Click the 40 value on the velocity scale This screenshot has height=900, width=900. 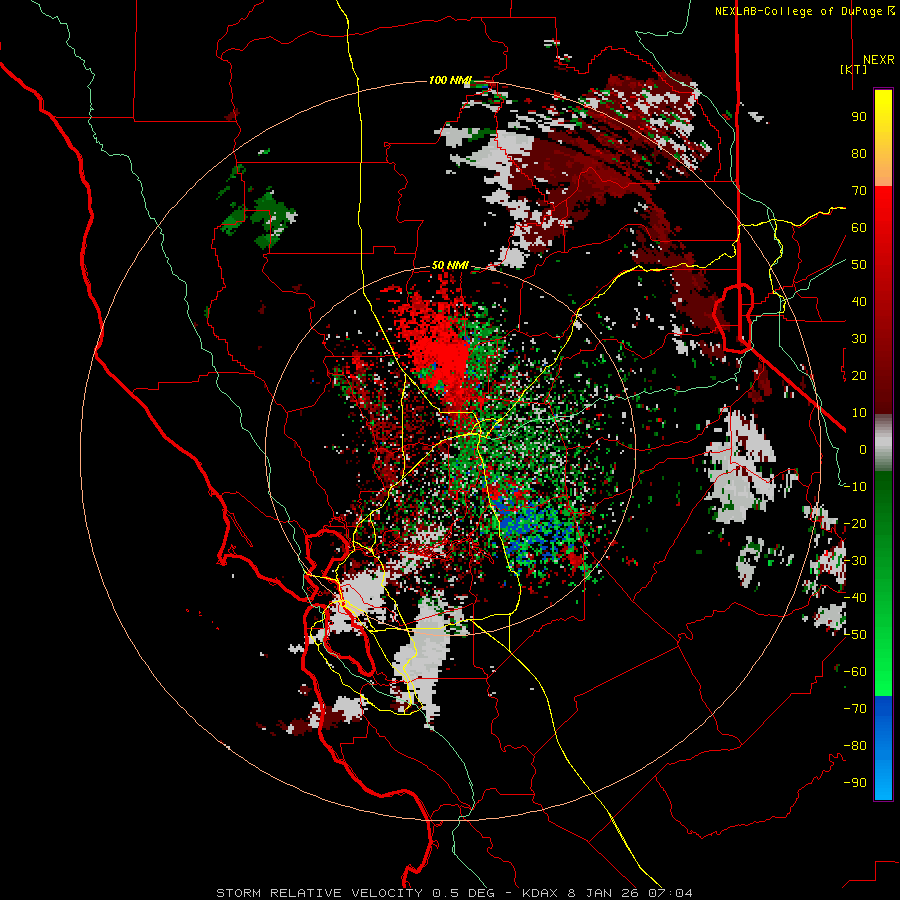(859, 301)
